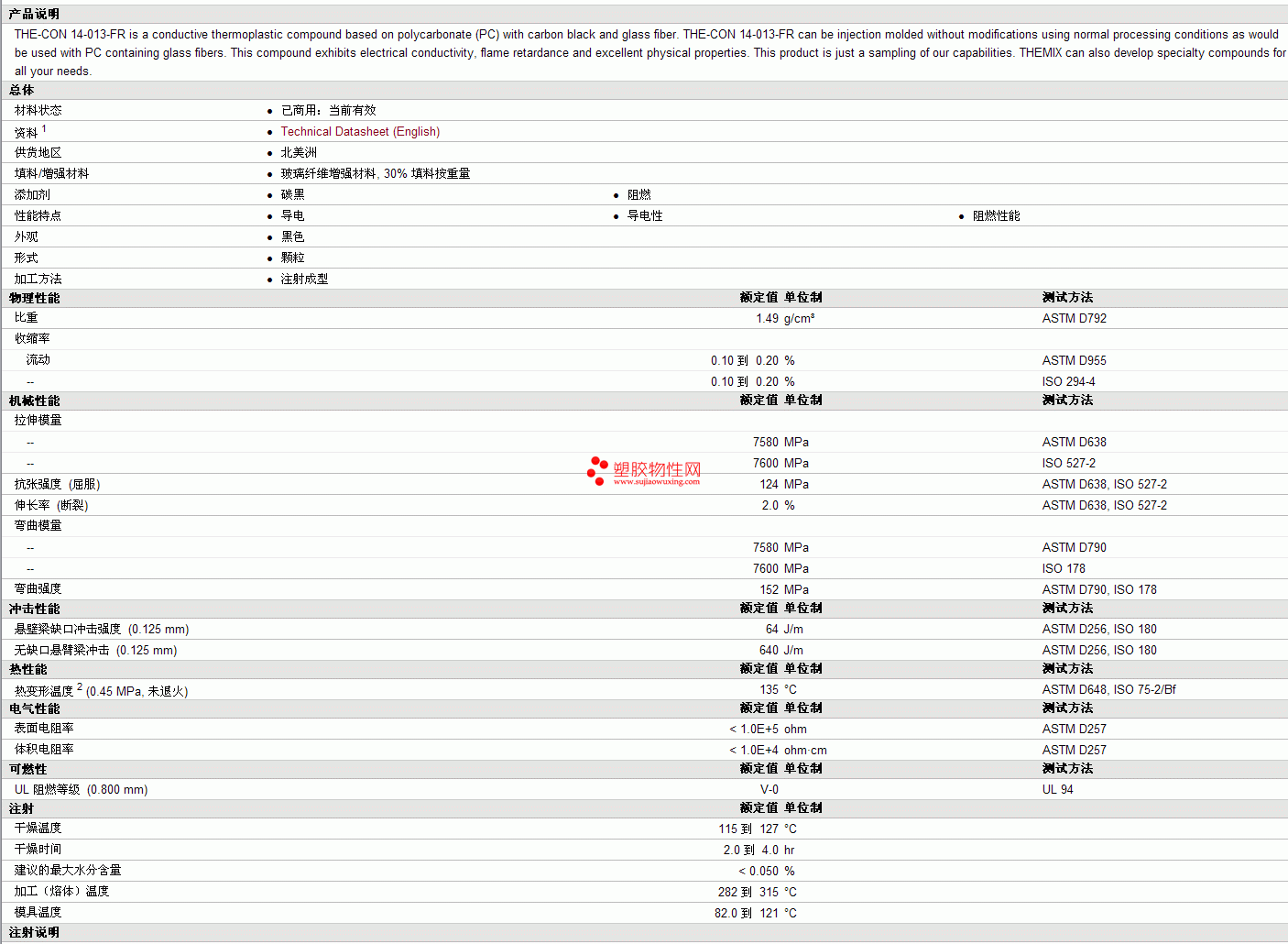Click the 注射 section header
This screenshot has width=1288, height=944.
22,808
